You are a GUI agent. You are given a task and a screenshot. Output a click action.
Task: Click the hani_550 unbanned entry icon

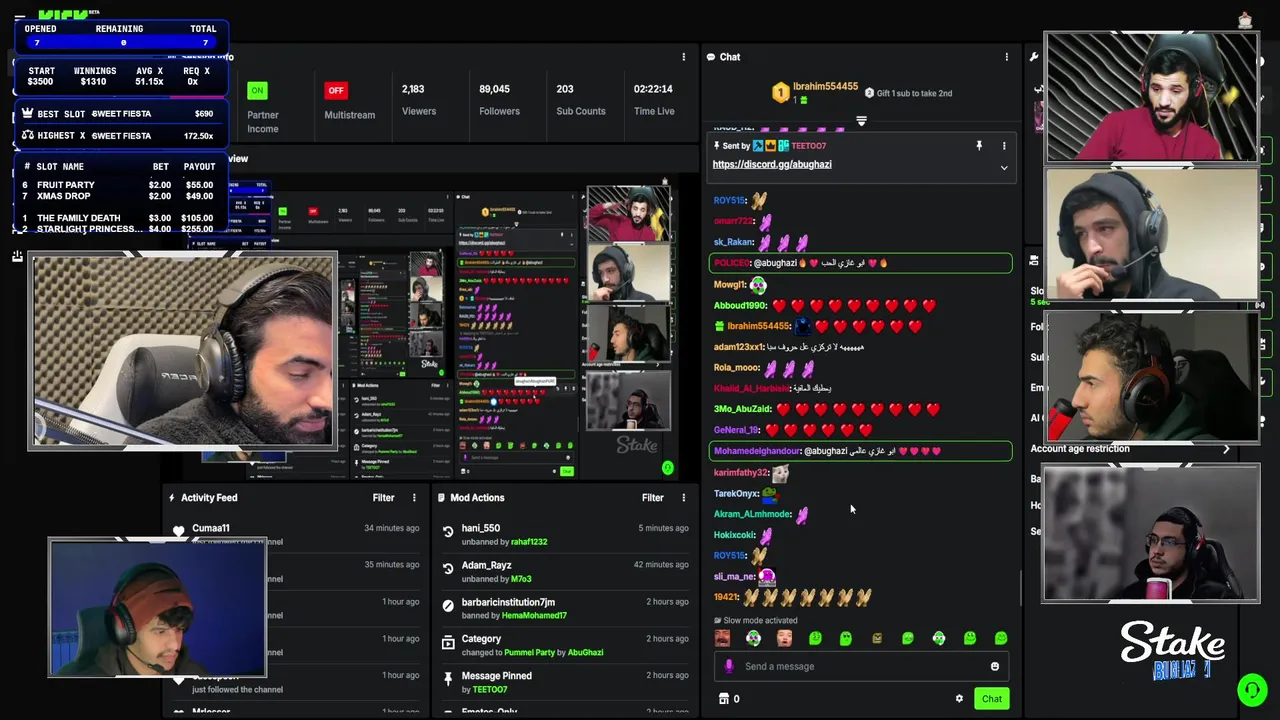(x=448, y=532)
